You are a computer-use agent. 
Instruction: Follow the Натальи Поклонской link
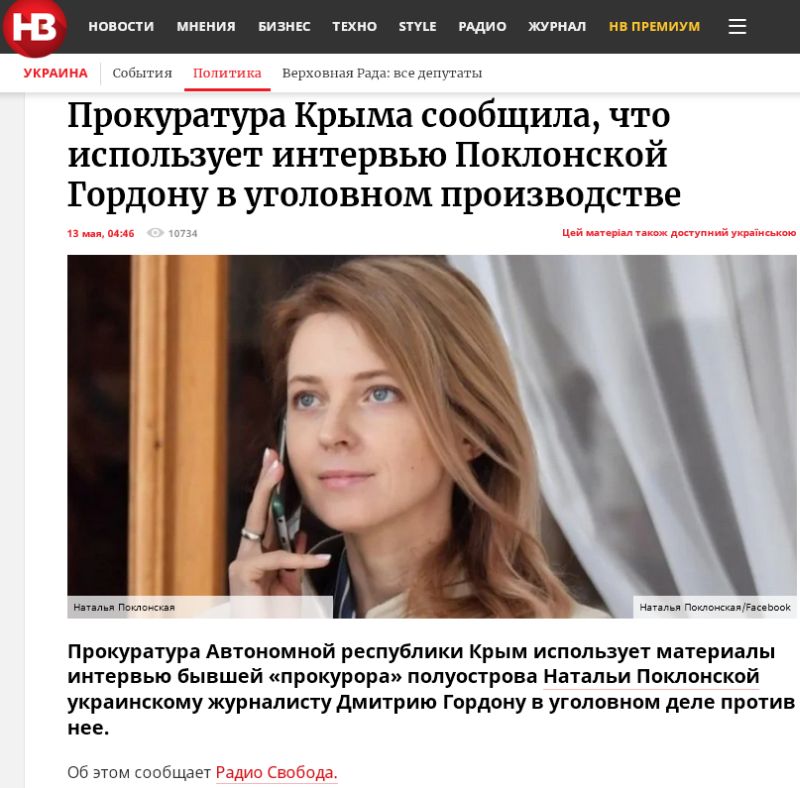tap(652, 677)
